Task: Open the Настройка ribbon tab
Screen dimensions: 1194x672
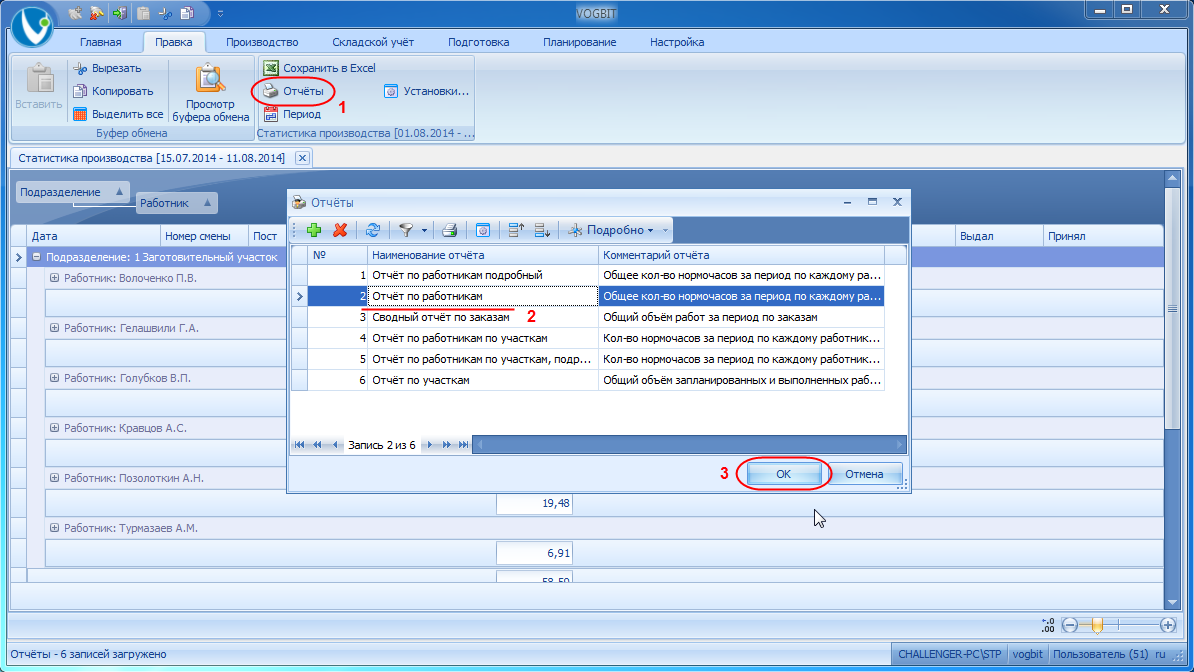Action: pos(677,42)
